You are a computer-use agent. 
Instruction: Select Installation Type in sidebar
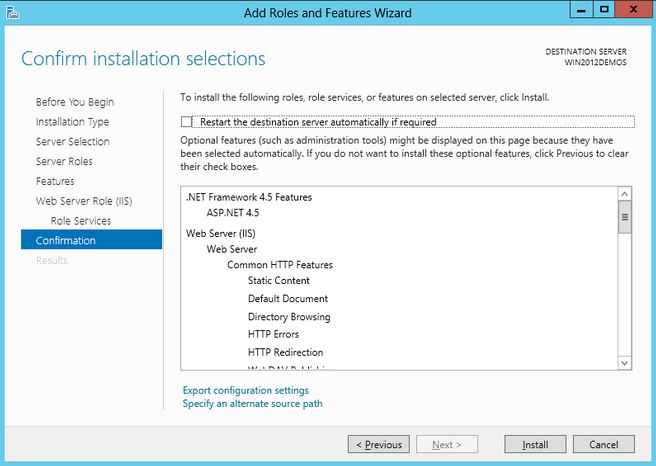click(73, 122)
